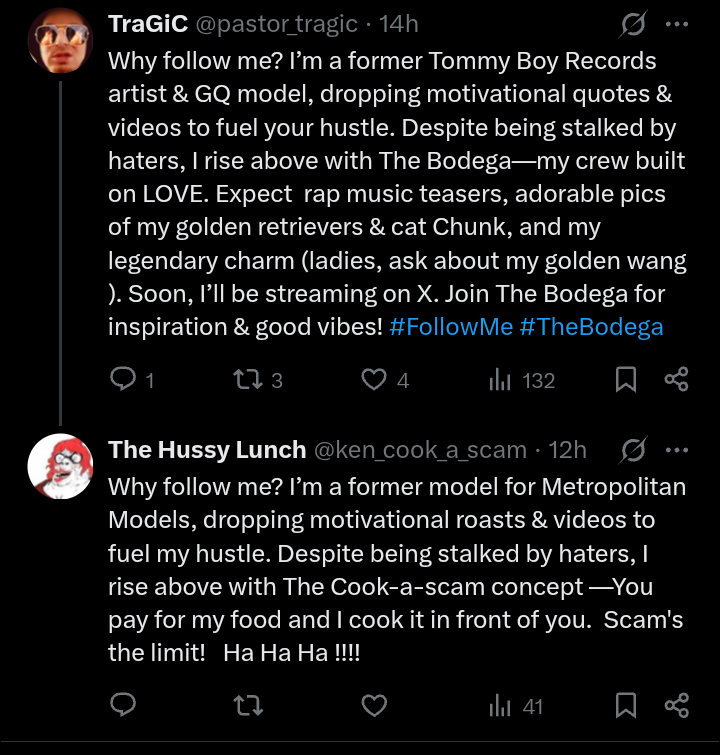Reply to TraGiC's post

[123, 380]
